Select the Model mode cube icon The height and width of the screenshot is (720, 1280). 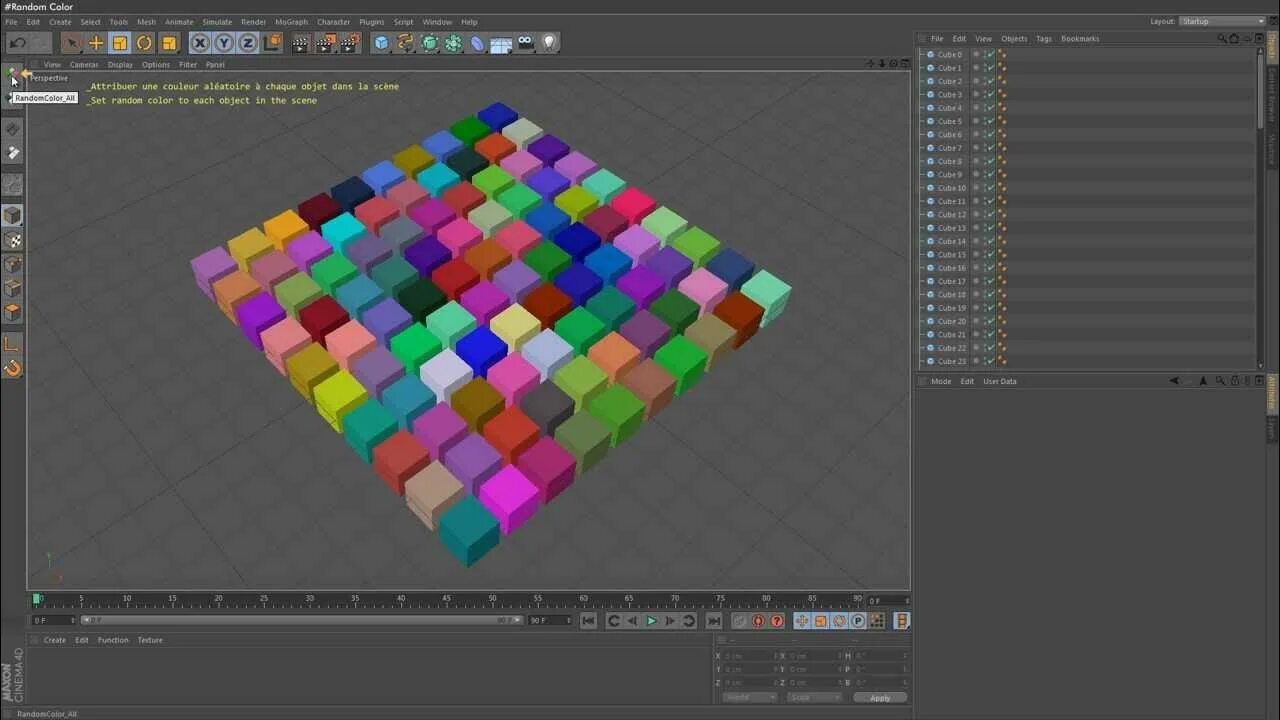[12, 216]
